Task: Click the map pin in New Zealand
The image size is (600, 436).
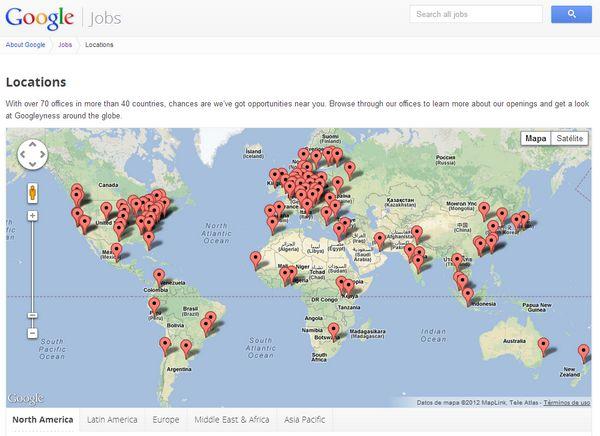Action: tap(584, 353)
